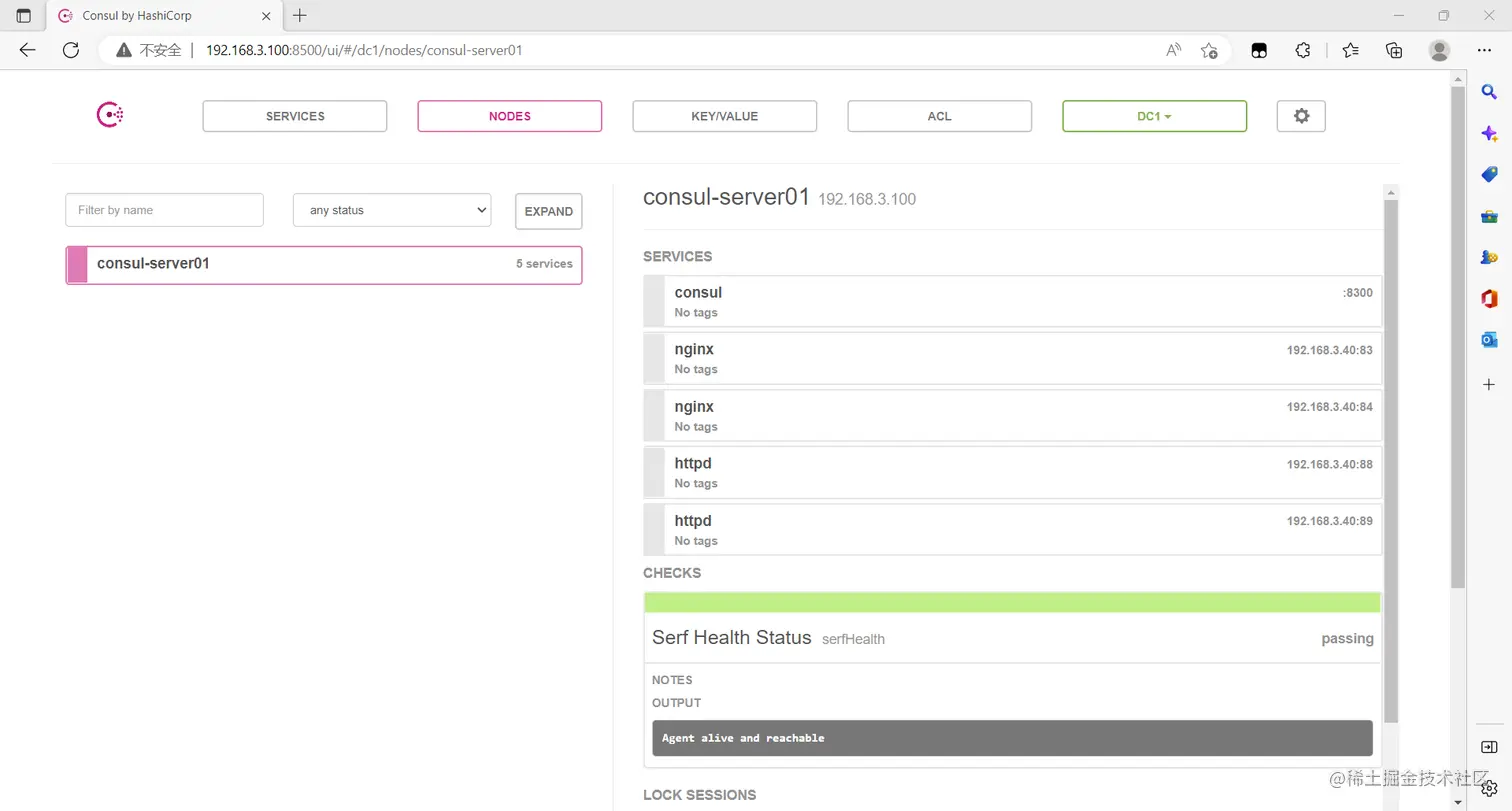This screenshot has width=1512, height=811.
Task: Open the shopping tag sidebar icon
Action: [x=1489, y=175]
